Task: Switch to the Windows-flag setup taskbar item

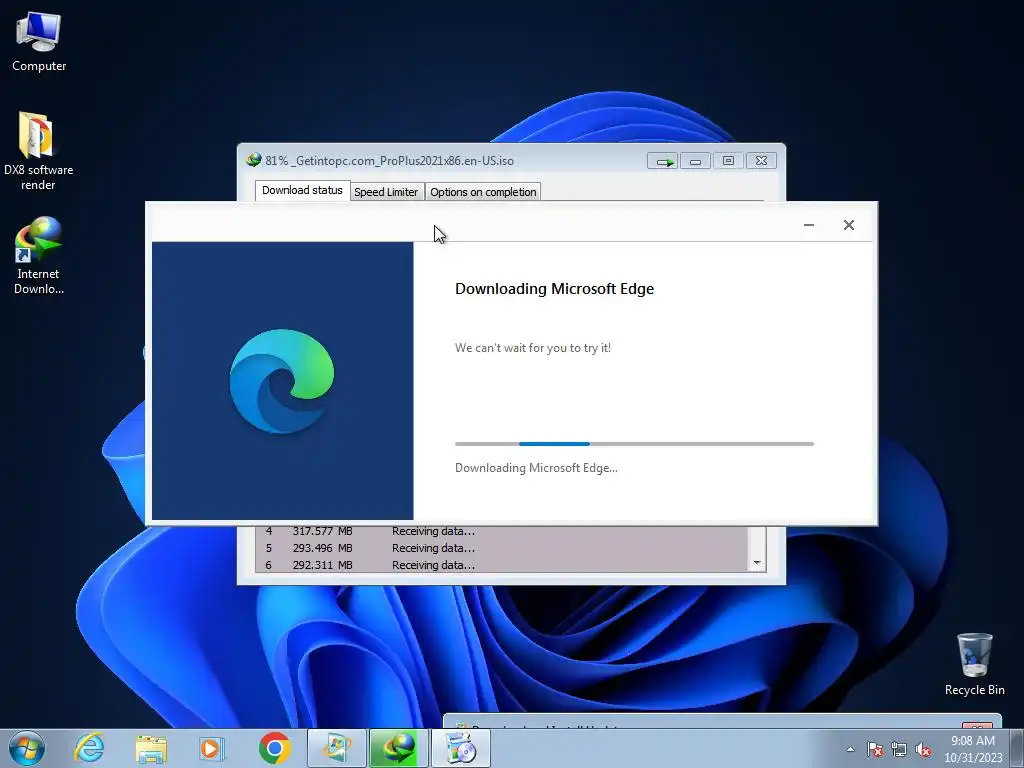Action: [337, 748]
